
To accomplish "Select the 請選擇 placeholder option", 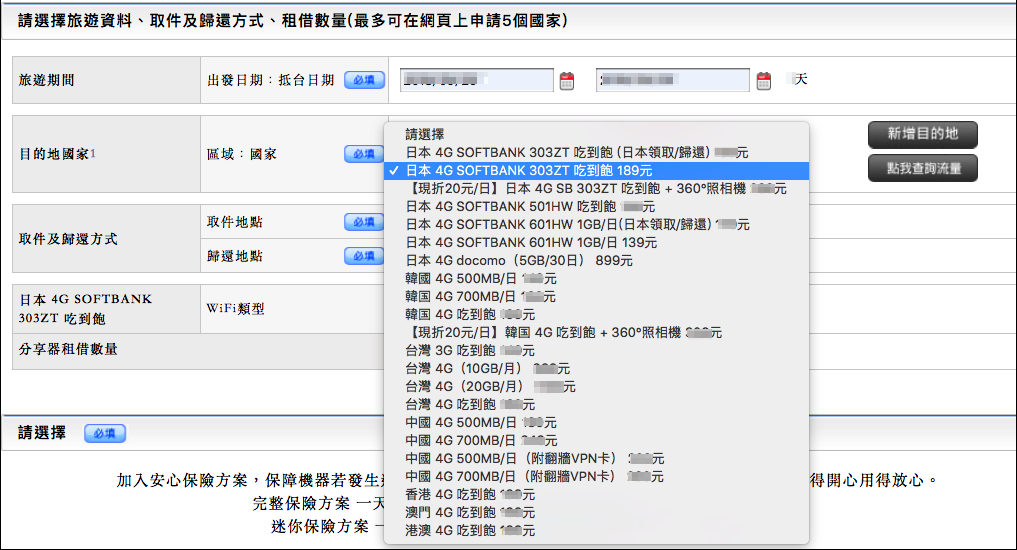I will pyautogui.click(x=597, y=134).
